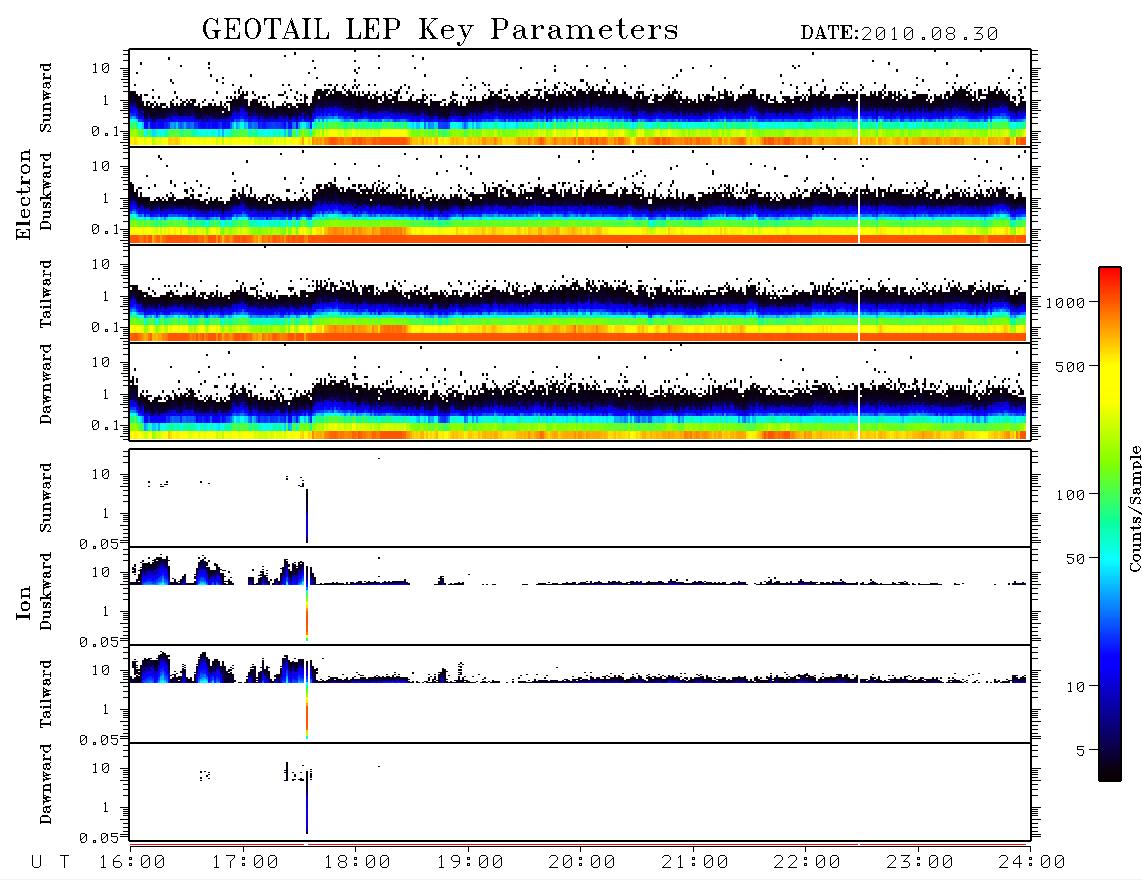This screenshot has width=1142, height=880.
Task: Click the "24:00" time axis label
Action: point(1032,862)
